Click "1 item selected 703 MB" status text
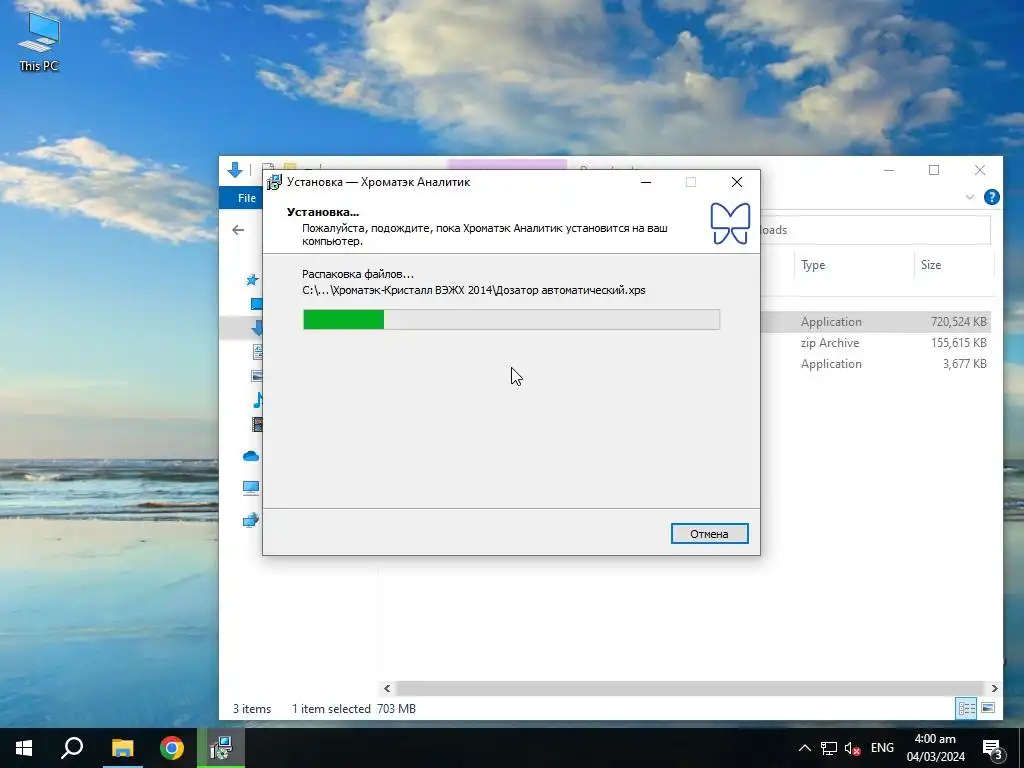 (x=354, y=709)
